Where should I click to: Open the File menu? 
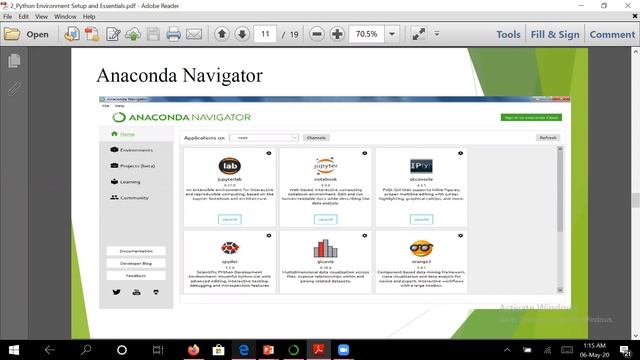(8, 17)
